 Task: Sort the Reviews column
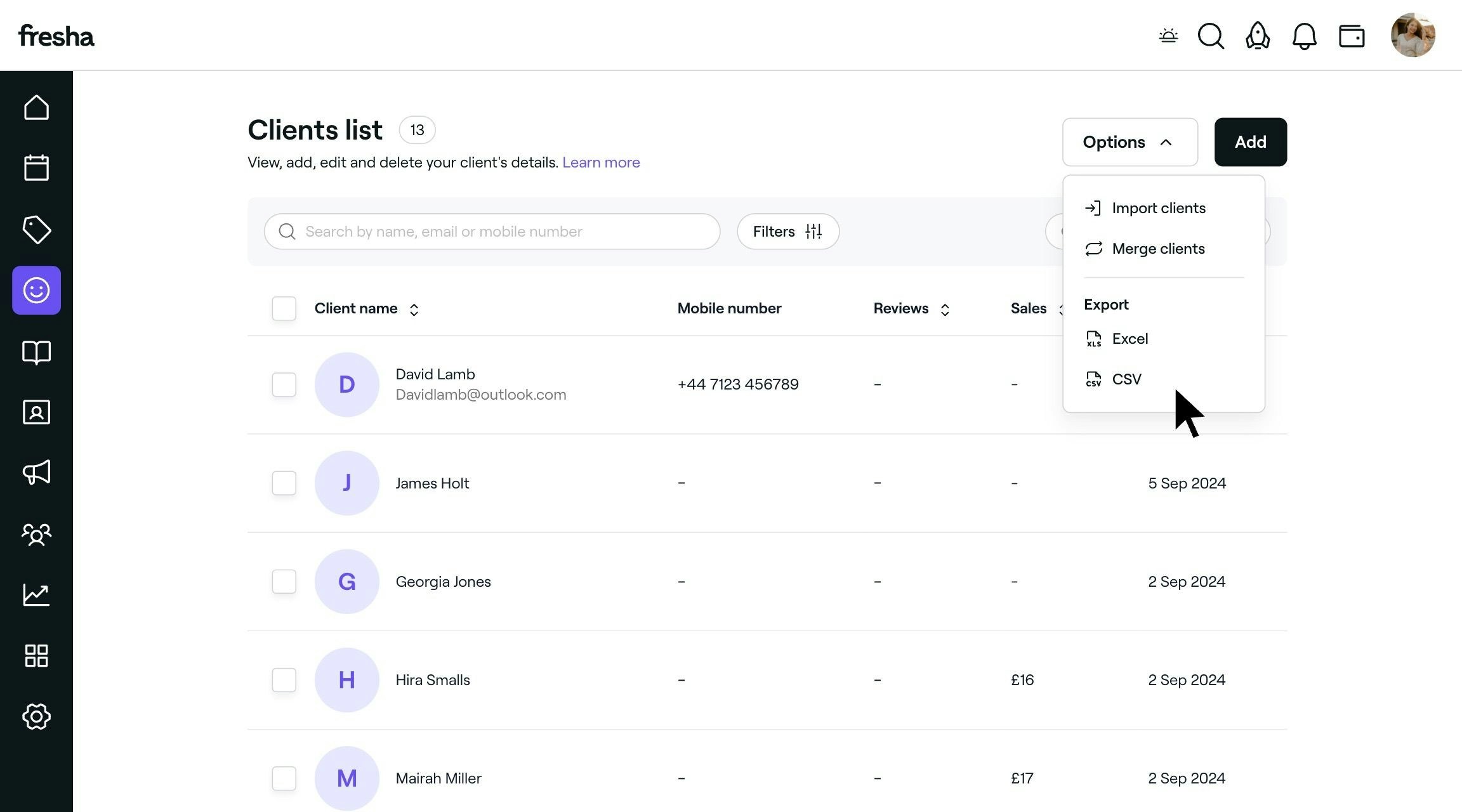[x=945, y=309]
